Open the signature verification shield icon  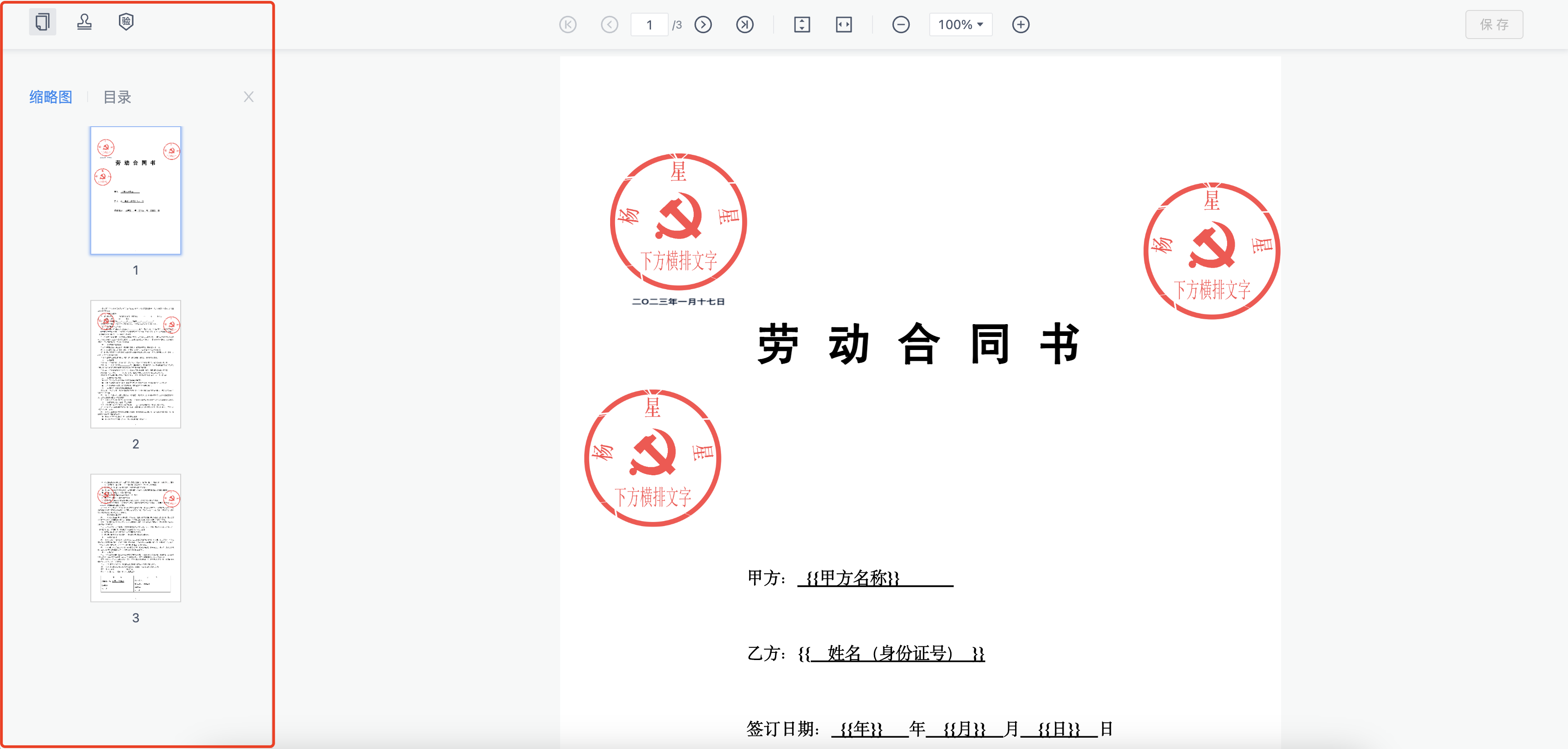coord(125,23)
